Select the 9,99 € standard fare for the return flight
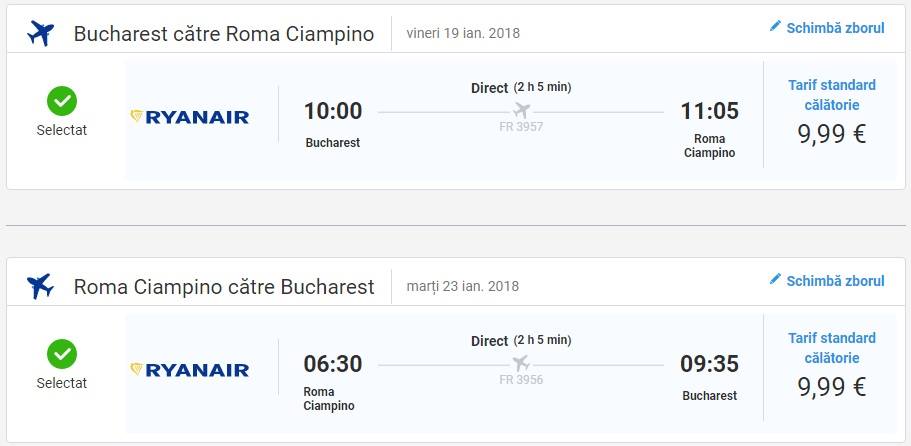The image size is (911, 446). pyautogui.click(x=831, y=387)
